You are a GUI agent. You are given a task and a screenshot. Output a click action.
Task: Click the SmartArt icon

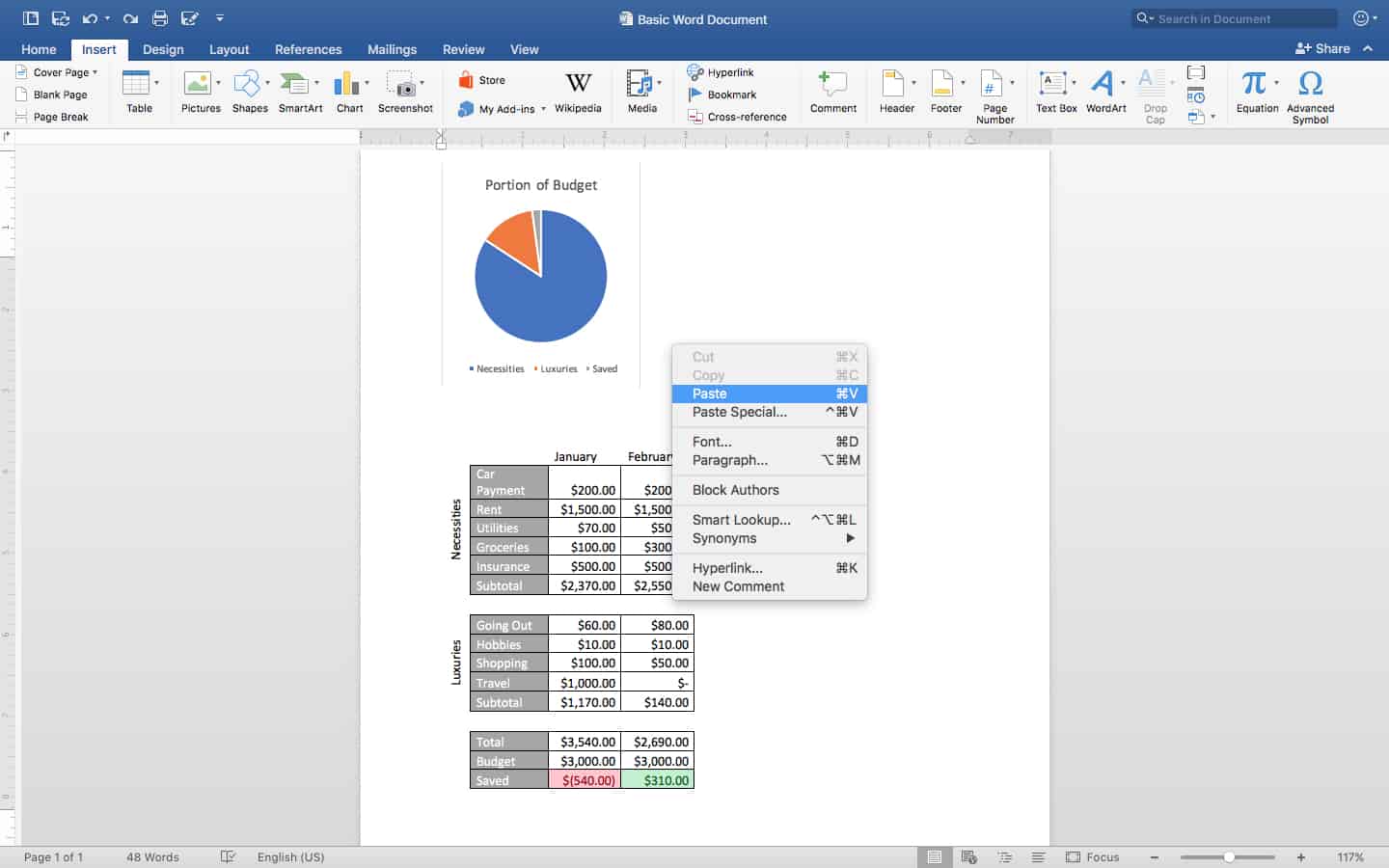click(x=299, y=92)
